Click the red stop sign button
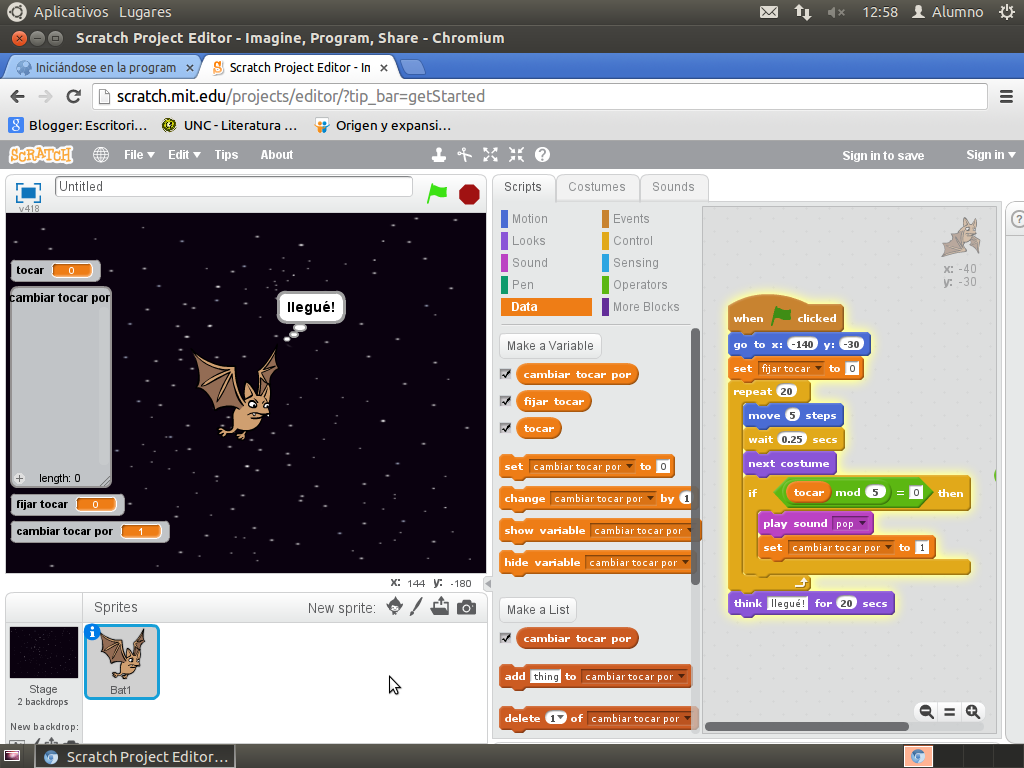 point(469,194)
